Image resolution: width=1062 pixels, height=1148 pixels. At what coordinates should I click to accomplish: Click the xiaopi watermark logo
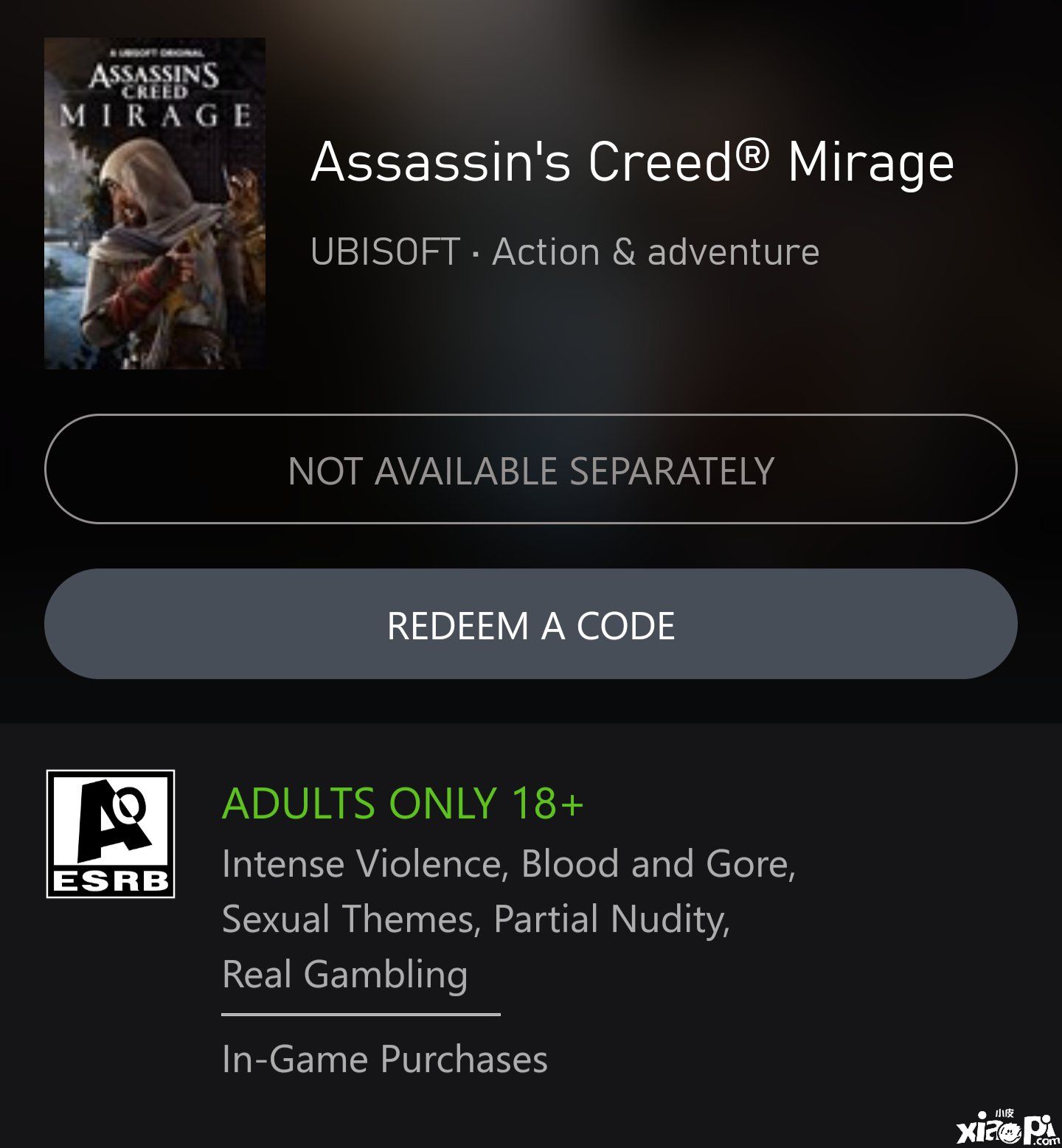[x=1007, y=1127]
